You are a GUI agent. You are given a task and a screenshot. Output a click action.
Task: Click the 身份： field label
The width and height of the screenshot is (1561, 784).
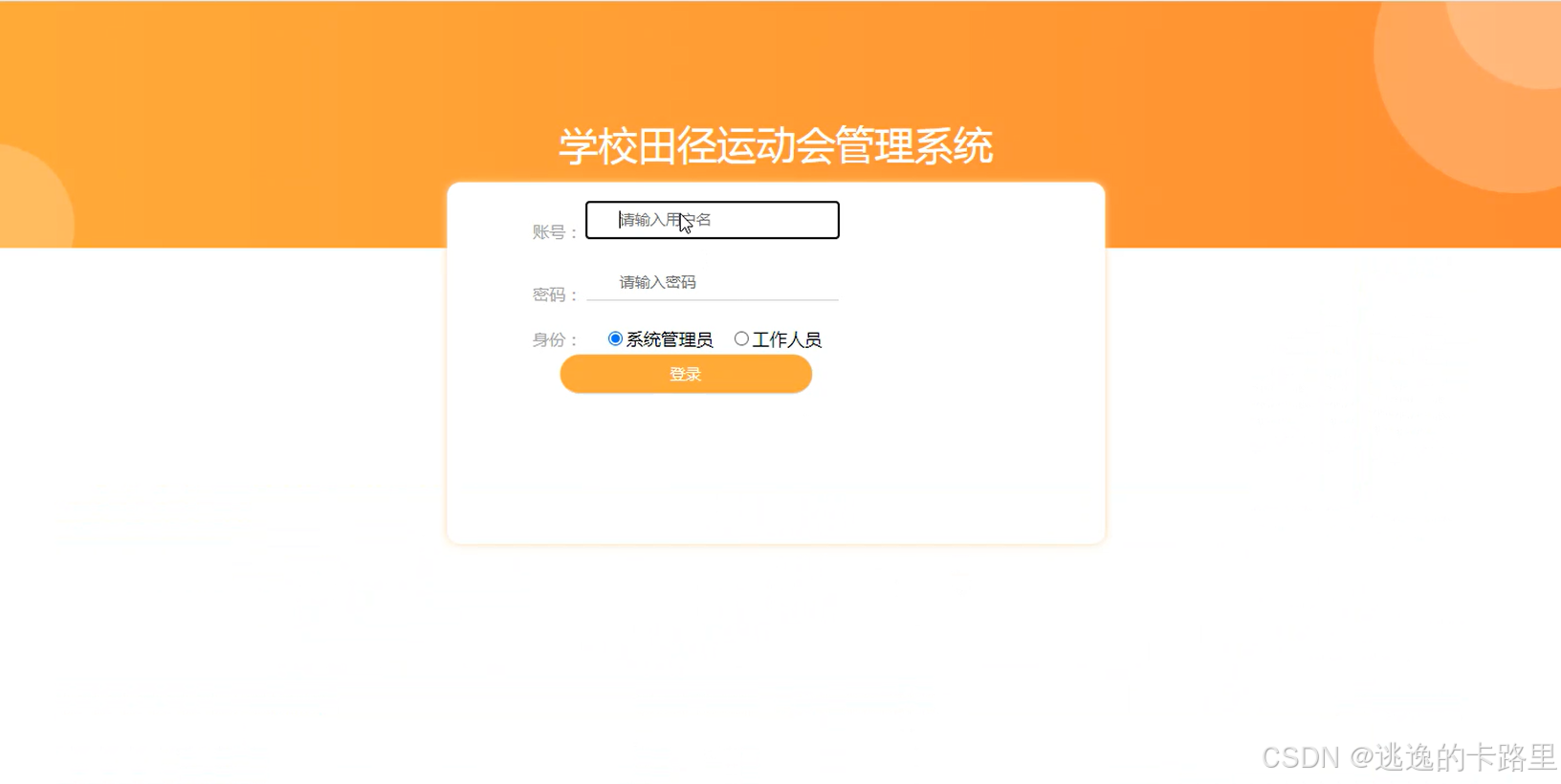(556, 339)
